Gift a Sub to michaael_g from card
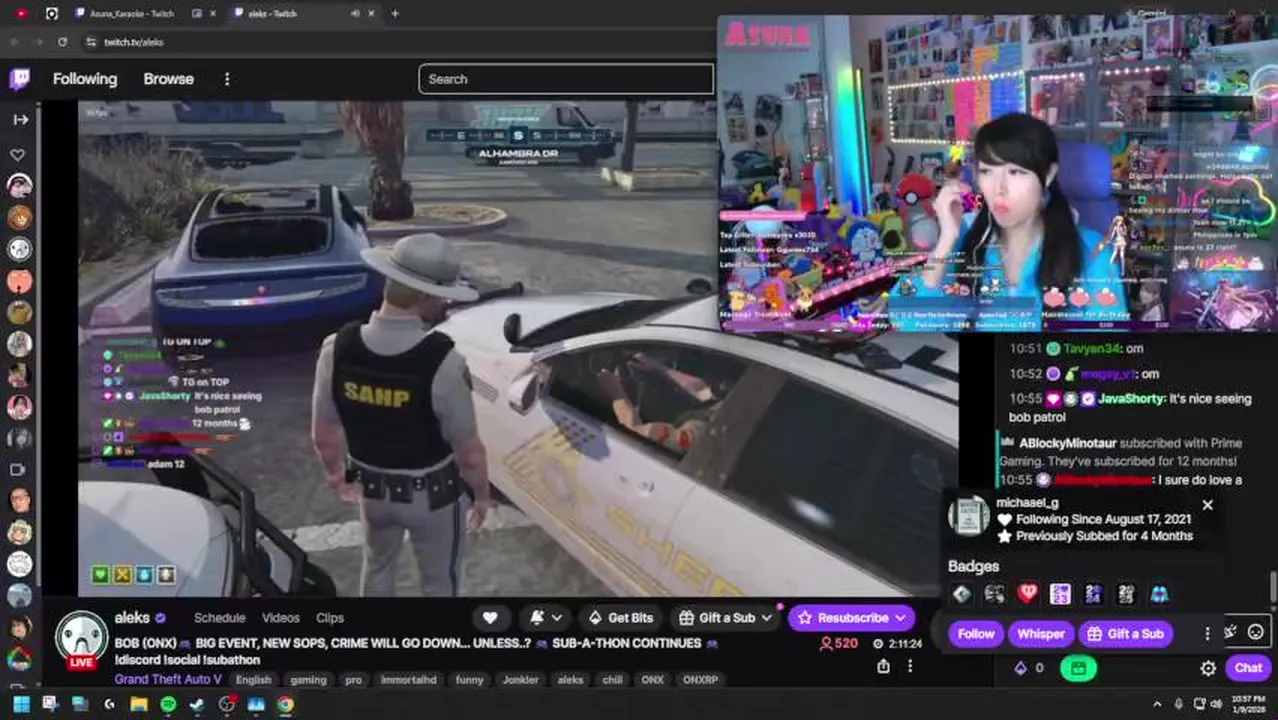Image resolution: width=1278 pixels, height=720 pixels. 1126,633
